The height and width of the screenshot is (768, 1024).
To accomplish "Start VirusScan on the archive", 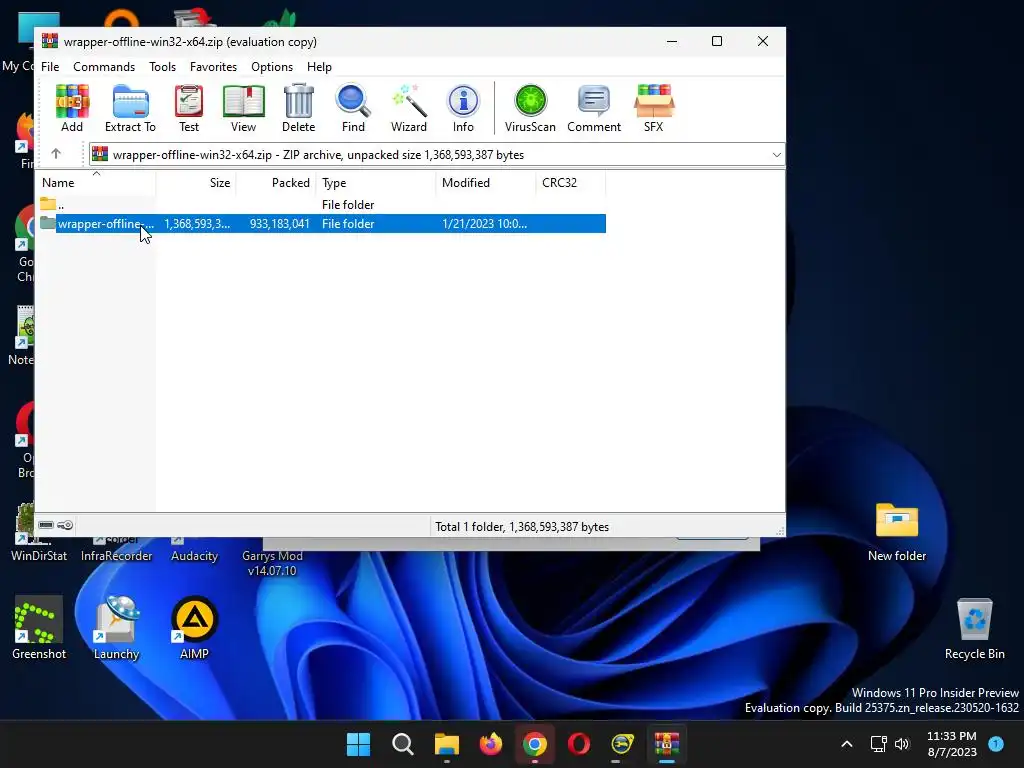I will pos(530,108).
